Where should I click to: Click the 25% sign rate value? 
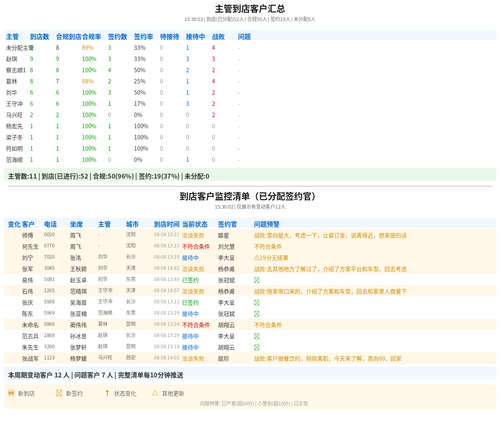(140, 81)
